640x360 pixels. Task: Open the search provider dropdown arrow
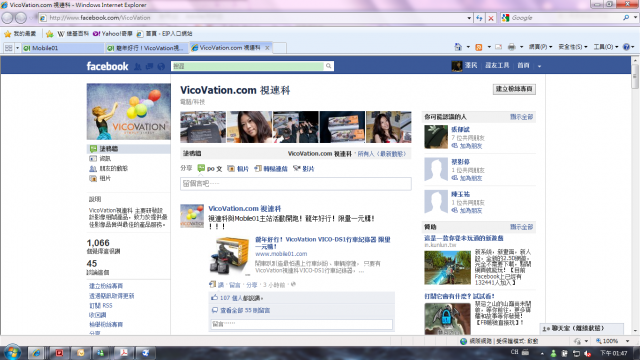click(635, 18)
